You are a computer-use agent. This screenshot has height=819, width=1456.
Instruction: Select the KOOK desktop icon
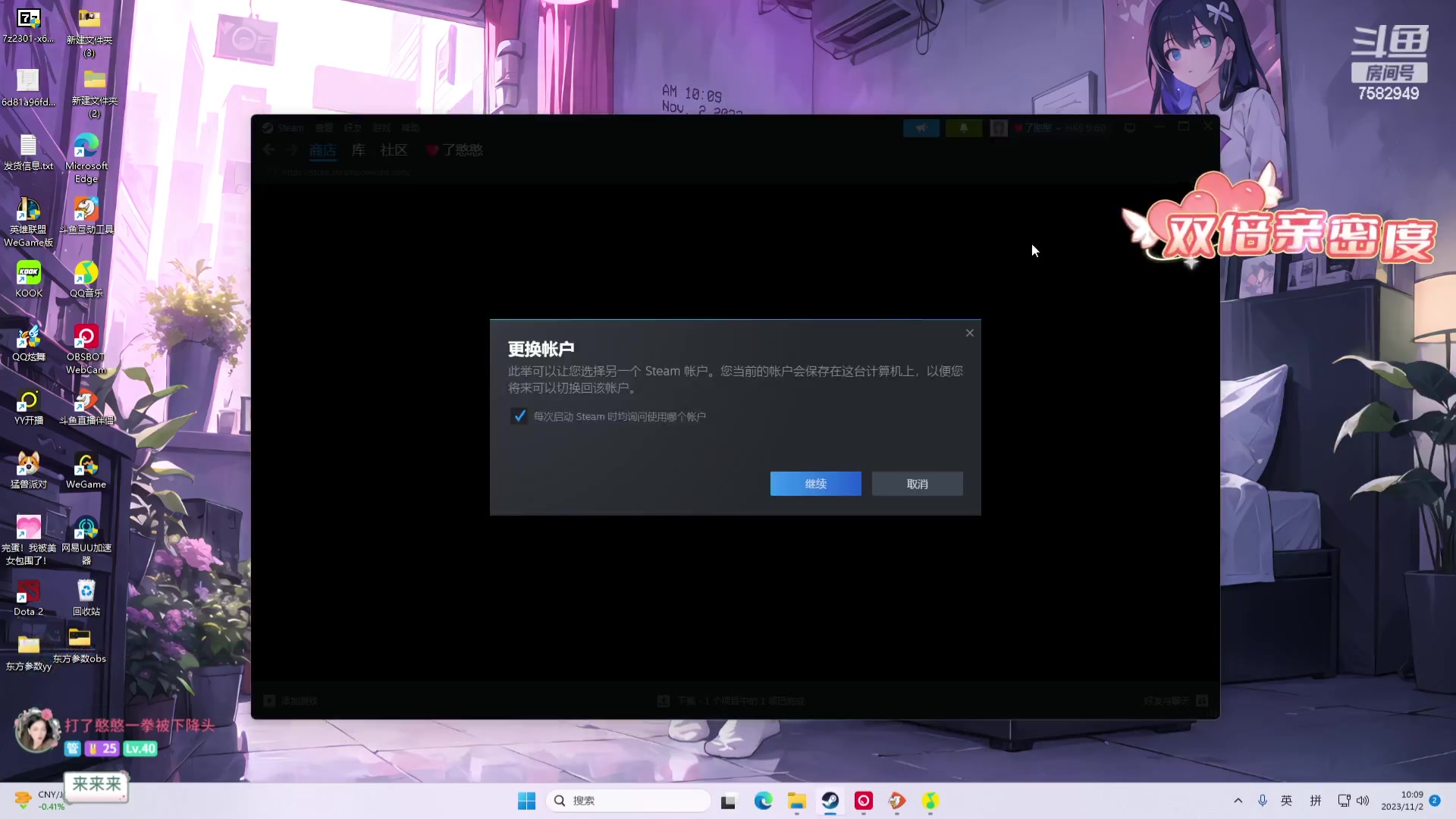pyautogui.click(x=29, y=279)
